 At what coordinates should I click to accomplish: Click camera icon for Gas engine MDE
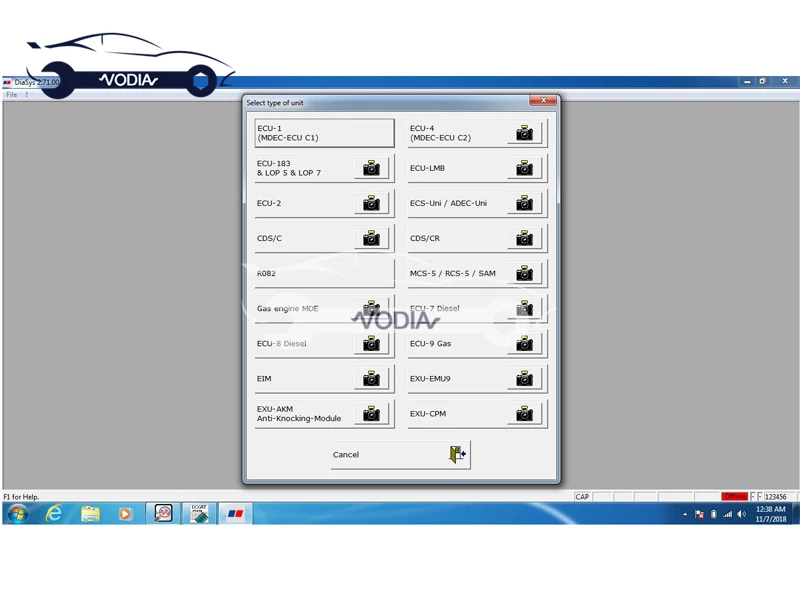tap(371, 308)
